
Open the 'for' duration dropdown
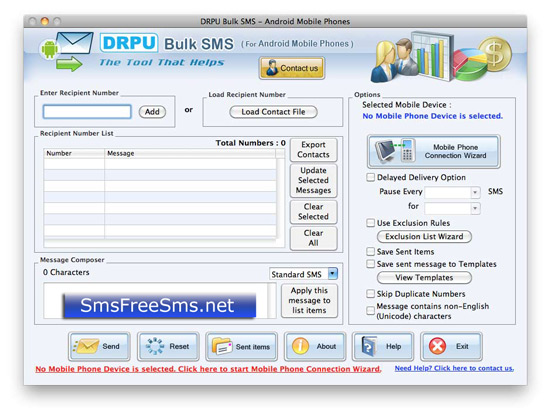coord(452,208)
